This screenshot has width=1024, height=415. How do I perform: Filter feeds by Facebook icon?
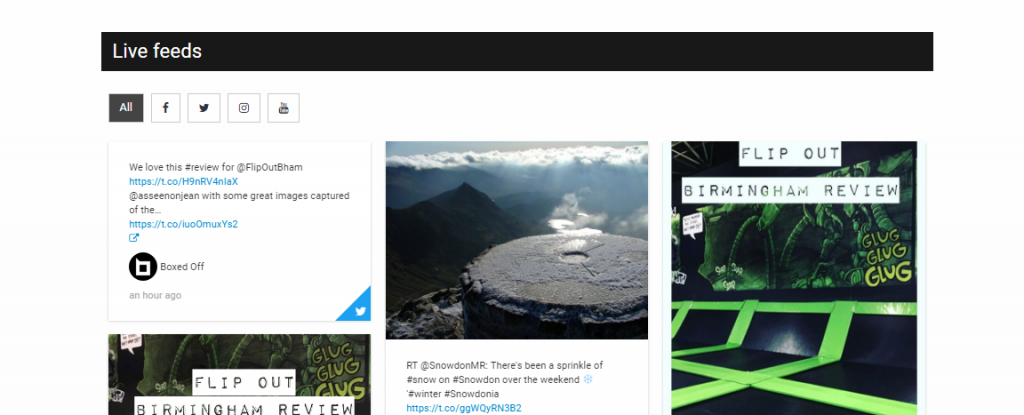[166, 108]
